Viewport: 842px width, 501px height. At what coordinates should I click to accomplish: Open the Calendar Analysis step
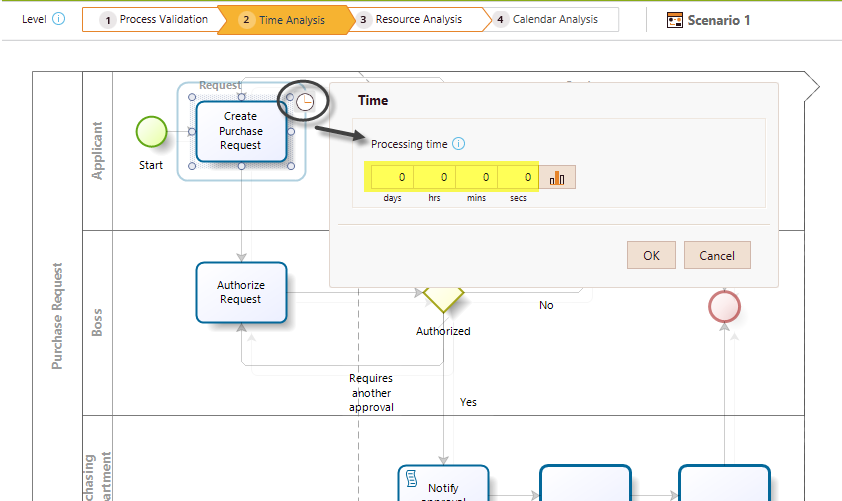pyautogui.click(x=555, y=19)
